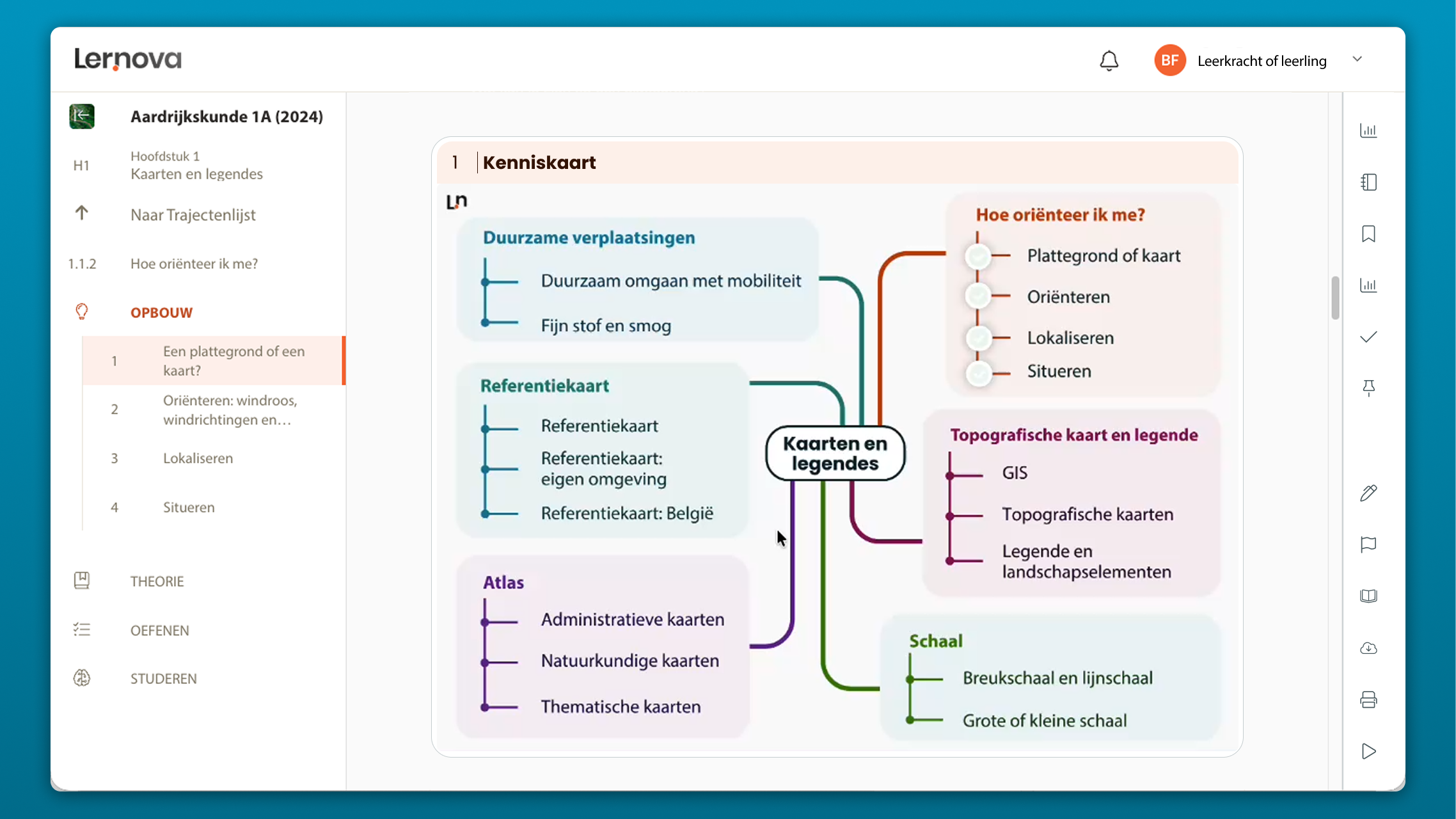
Task: Click Naar Trajectenlijst link
Action: click(193, 215)
